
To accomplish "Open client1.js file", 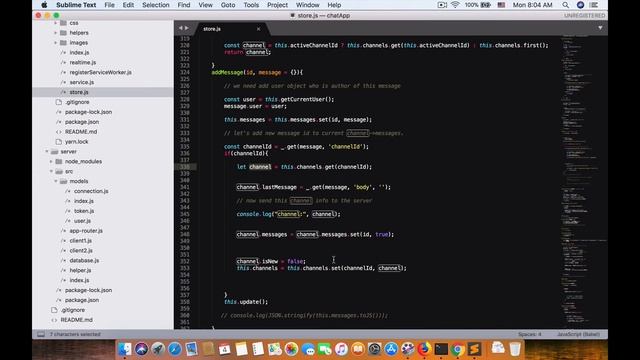I will [81, 241].
